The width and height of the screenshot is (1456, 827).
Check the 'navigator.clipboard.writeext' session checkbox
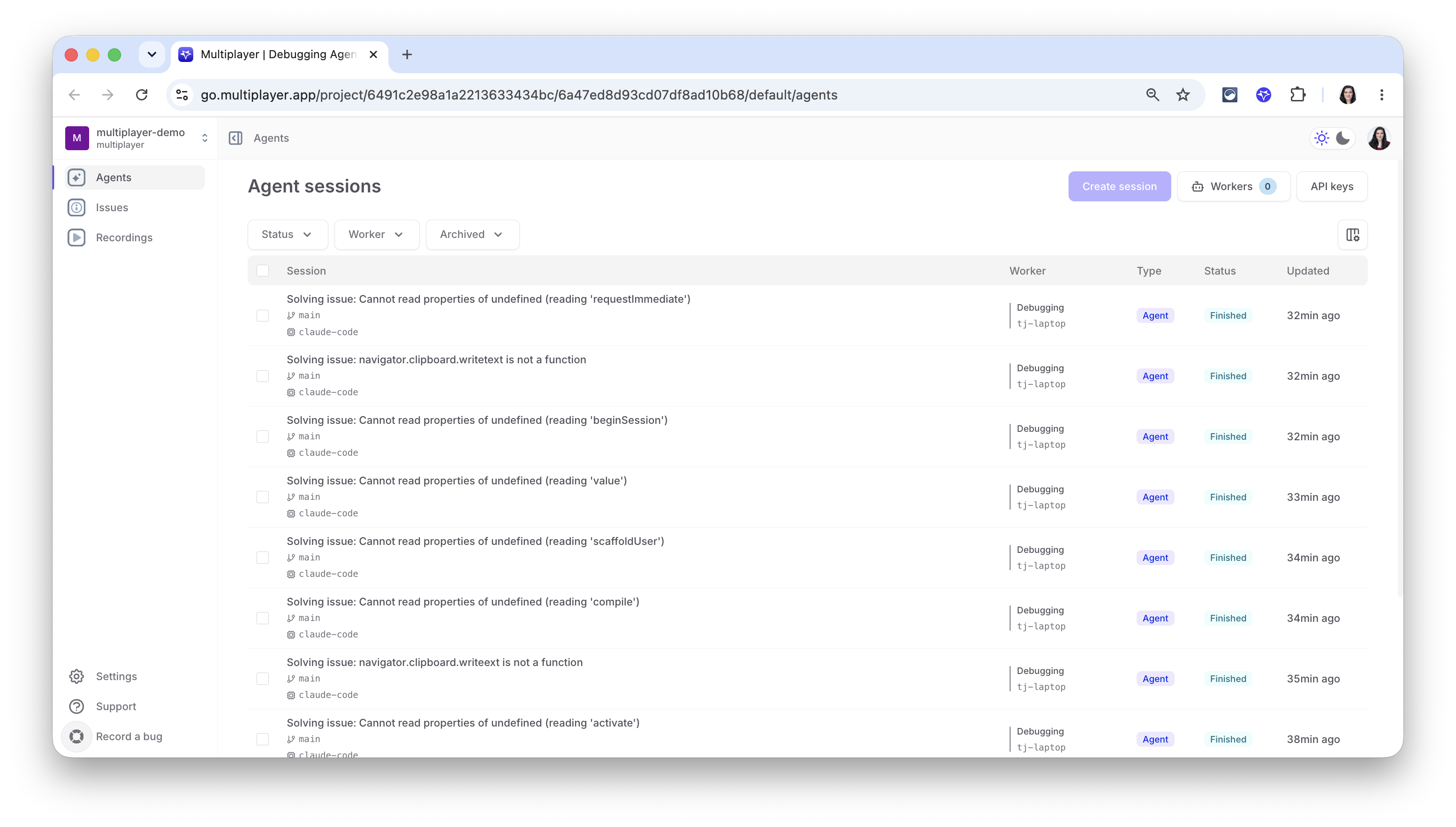tap(263, 679)
